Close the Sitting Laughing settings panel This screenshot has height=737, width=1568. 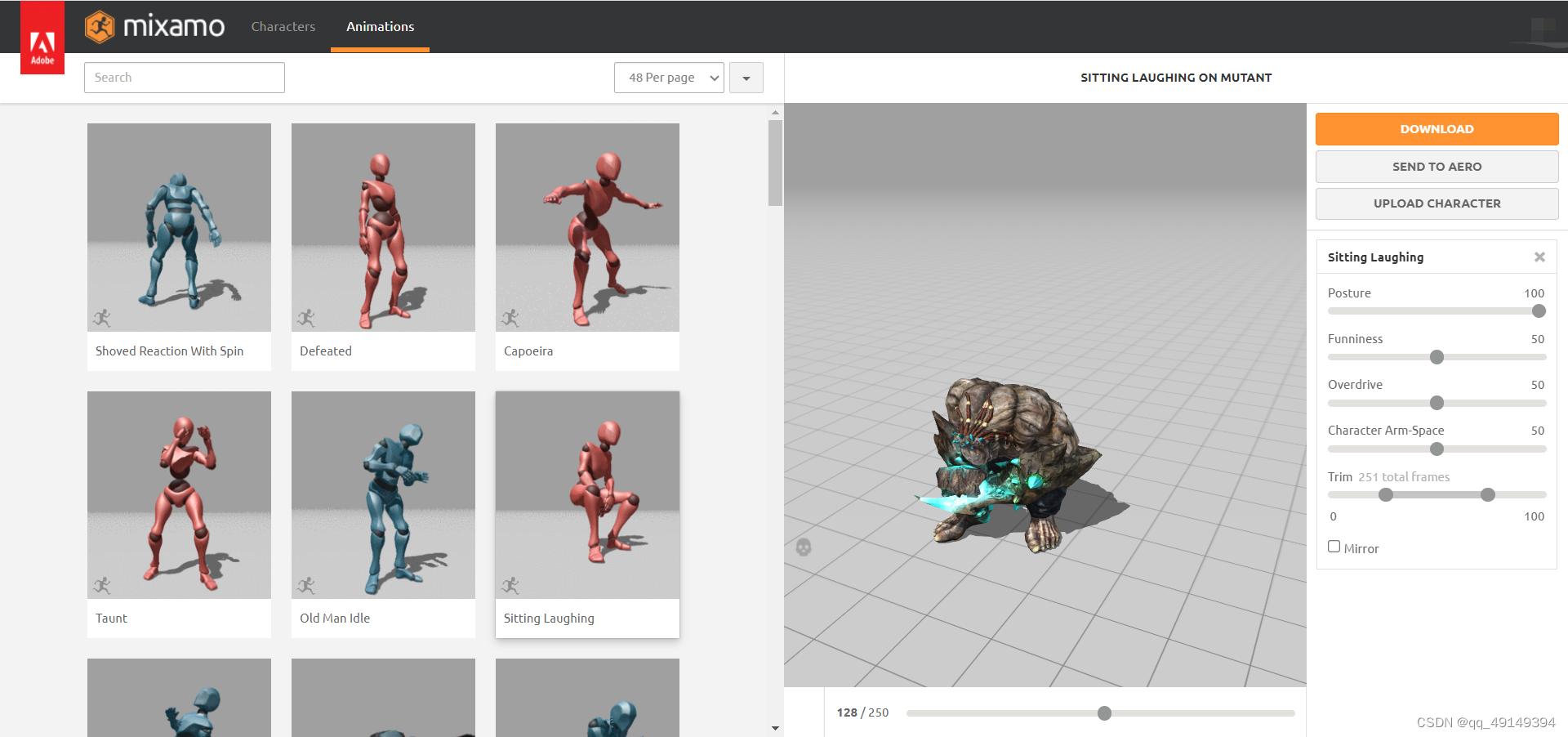pyautogui.click(x=1539, y=257)
